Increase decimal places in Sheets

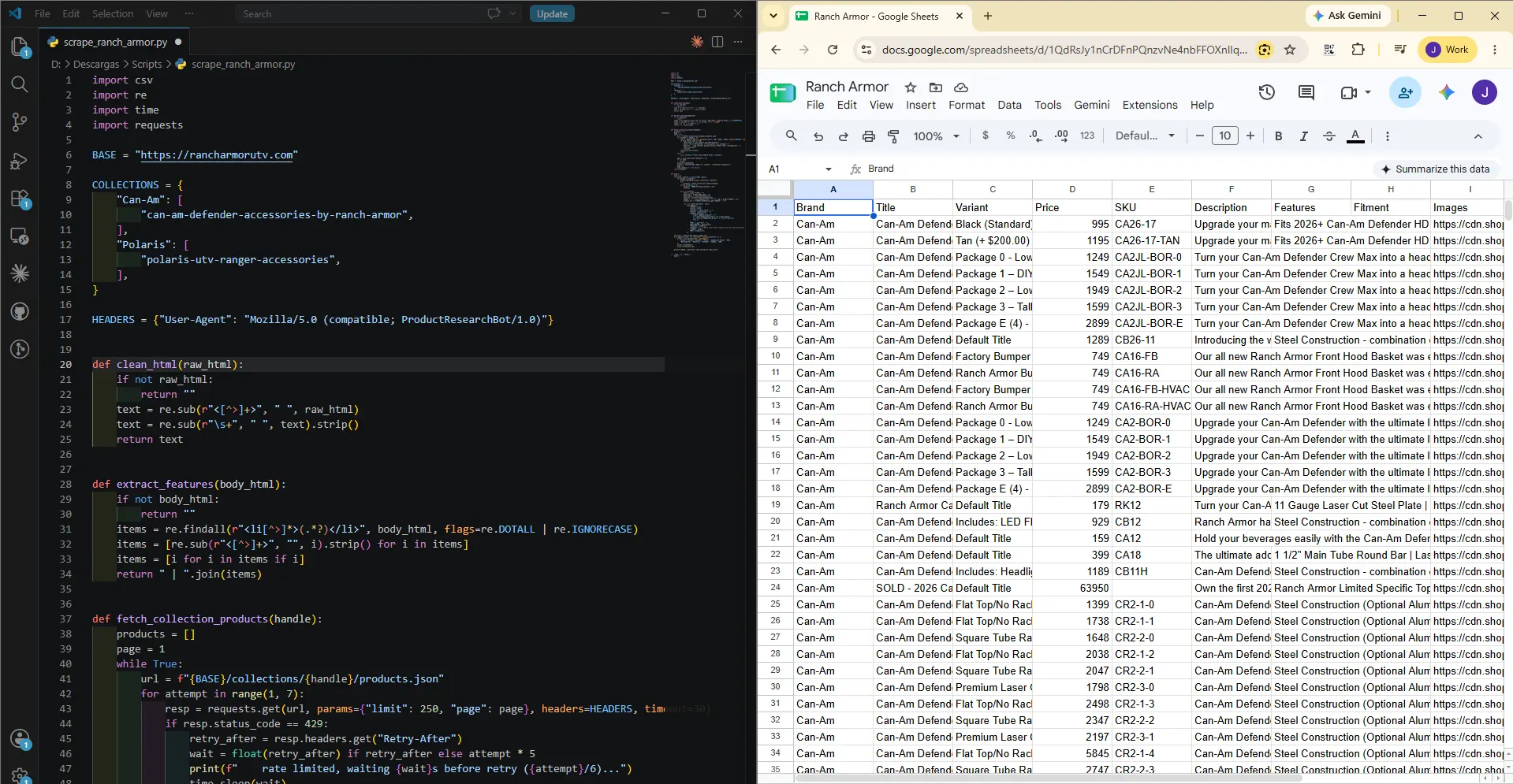tap(1061, 136)
